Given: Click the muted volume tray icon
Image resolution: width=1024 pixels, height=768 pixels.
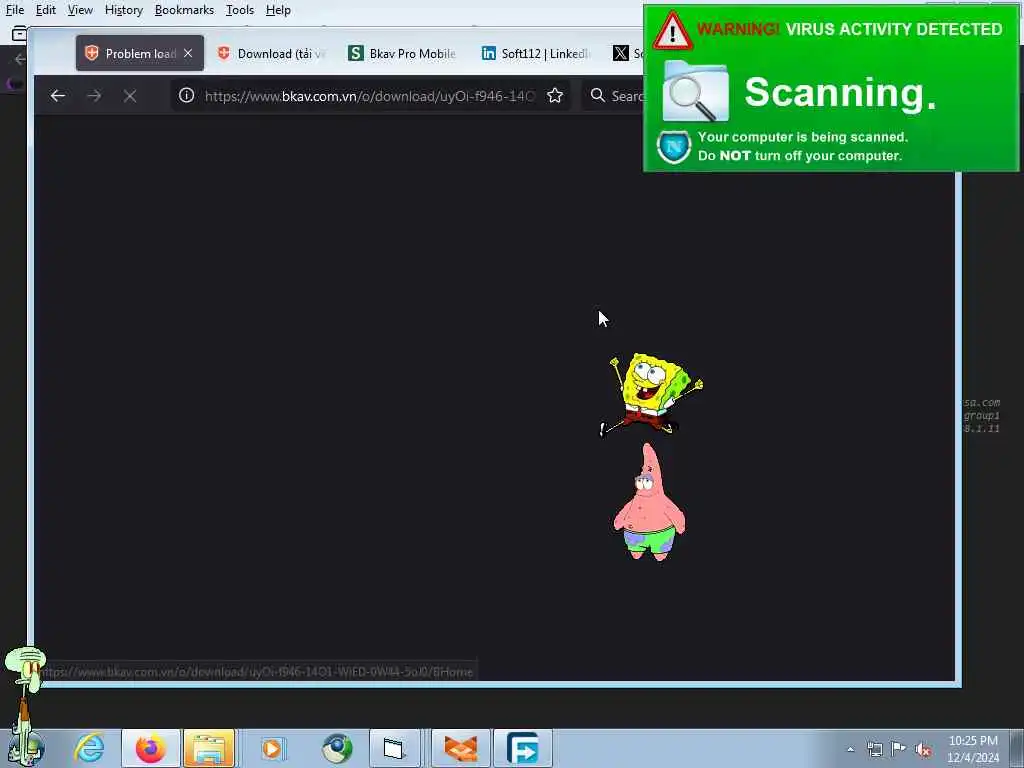Looking at the screenshot, I should click(x=923, y=750).
